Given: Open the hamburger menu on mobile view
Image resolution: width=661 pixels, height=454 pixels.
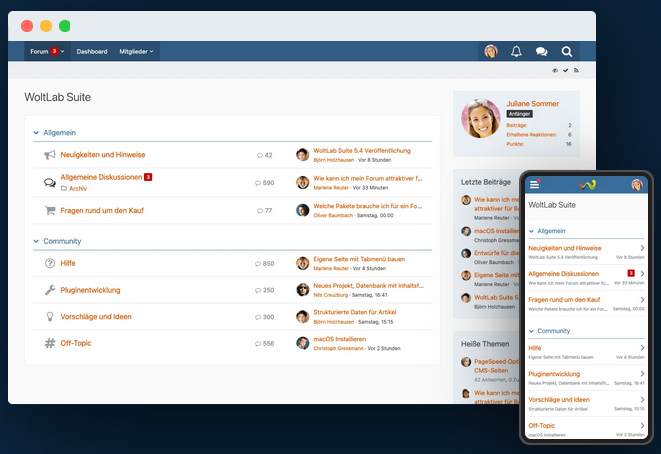Looking at the screenshot, I should click(x=535, y=184).
